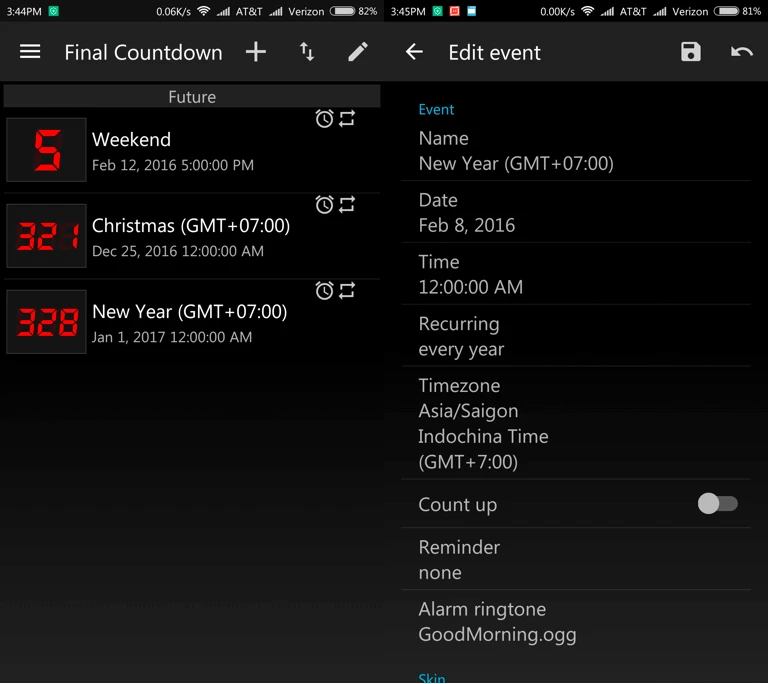Open the Christmas 321 countdown thumbnail
This screenshot has height=684, width=769.
(x=47, y=236)
